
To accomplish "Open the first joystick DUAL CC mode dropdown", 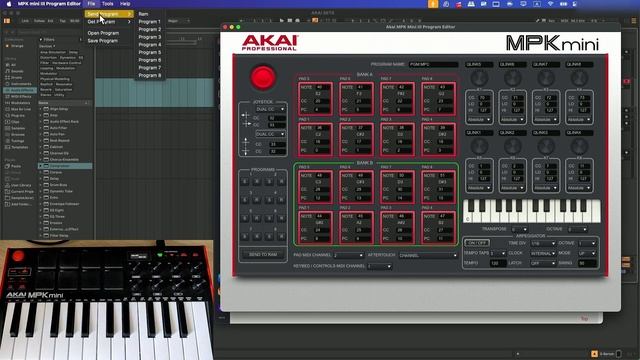I will 270,109.
